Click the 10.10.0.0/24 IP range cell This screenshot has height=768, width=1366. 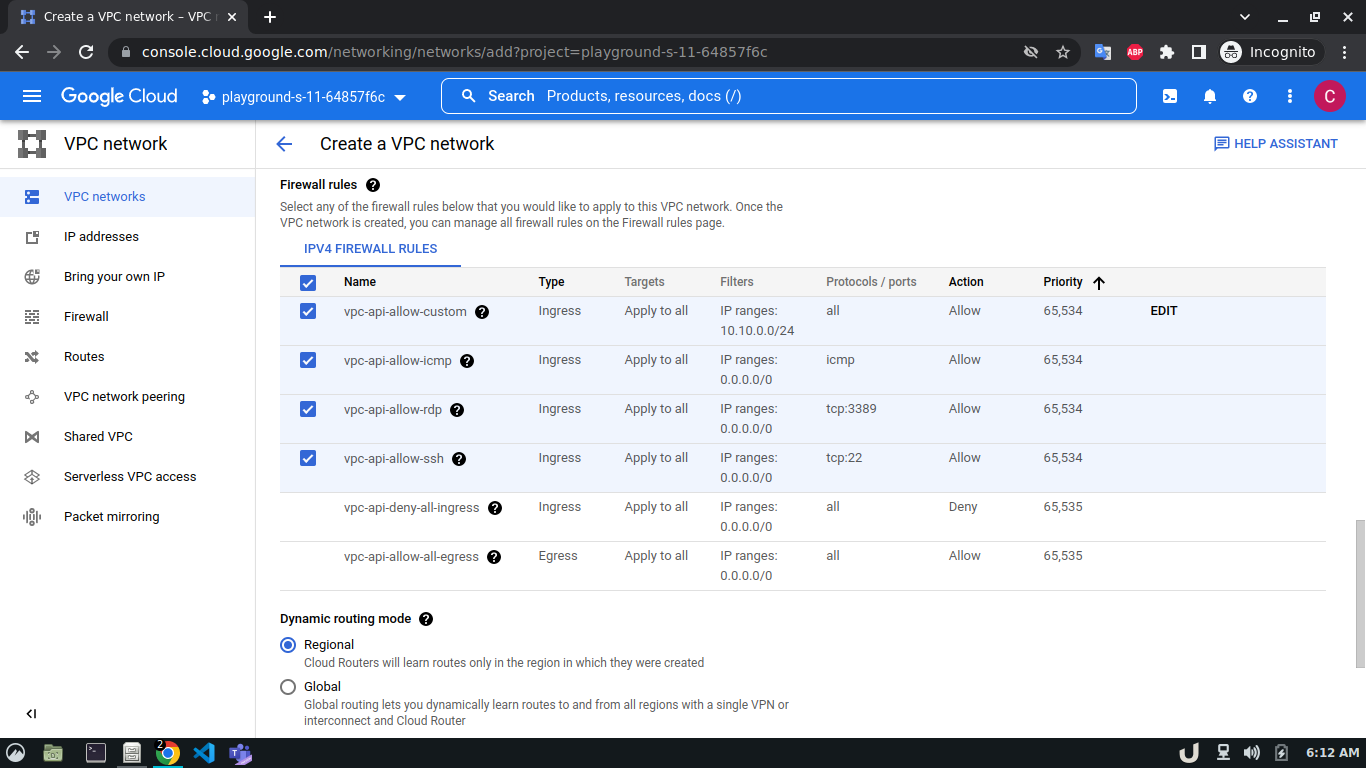tap(757, 330)
